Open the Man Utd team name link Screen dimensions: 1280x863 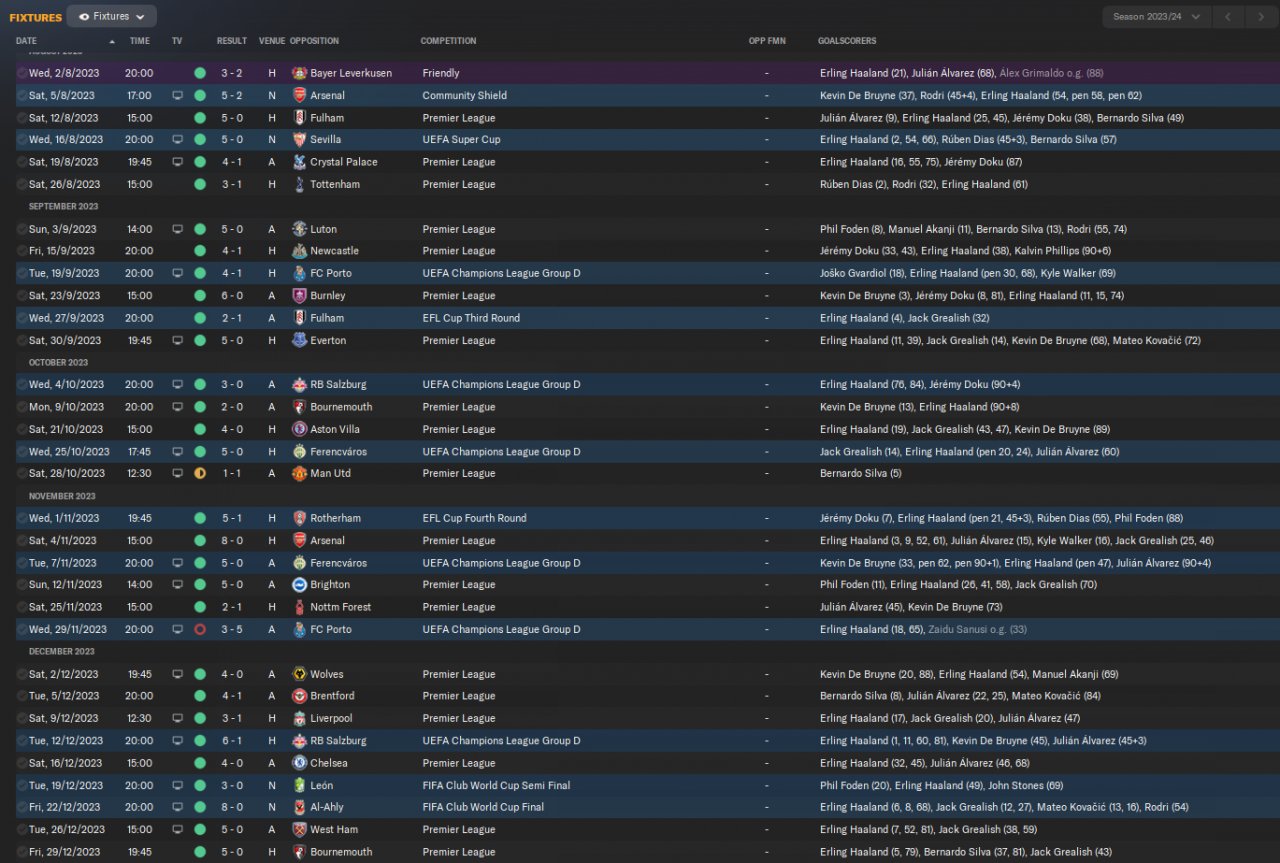point(330,473)
